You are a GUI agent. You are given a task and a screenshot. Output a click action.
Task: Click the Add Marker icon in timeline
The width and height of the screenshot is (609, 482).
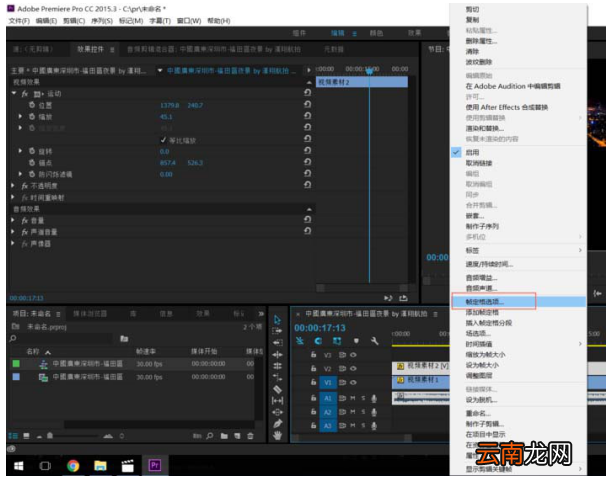pyautogui.click(x=356, y=341)
